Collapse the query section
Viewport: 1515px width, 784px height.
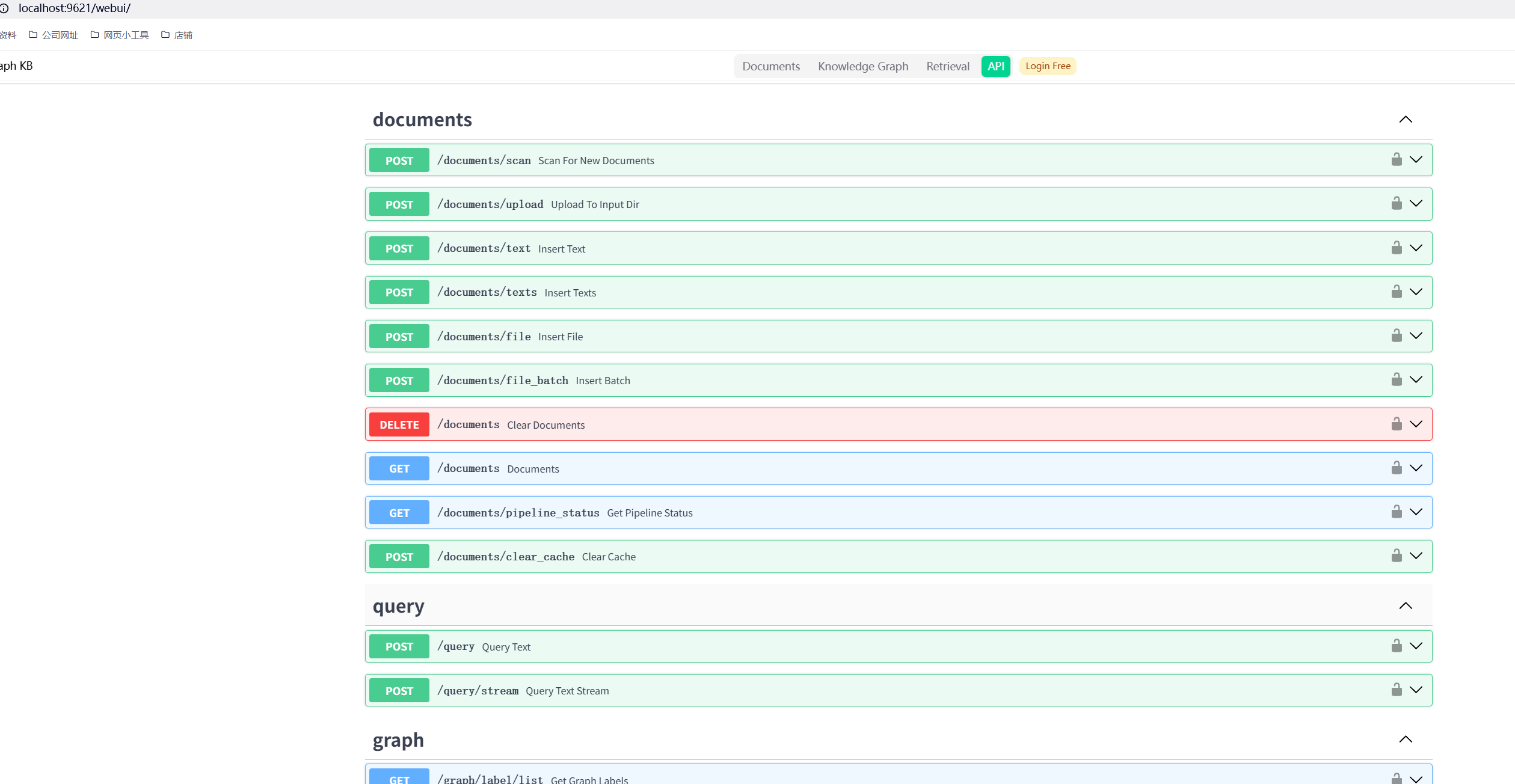1406,606
